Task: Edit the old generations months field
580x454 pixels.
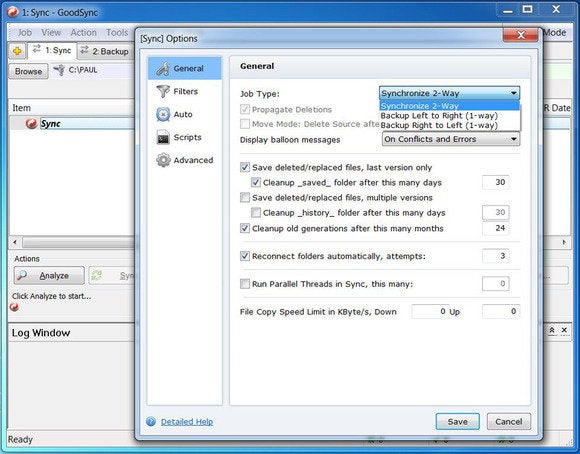Action: [x=496, y=228]
